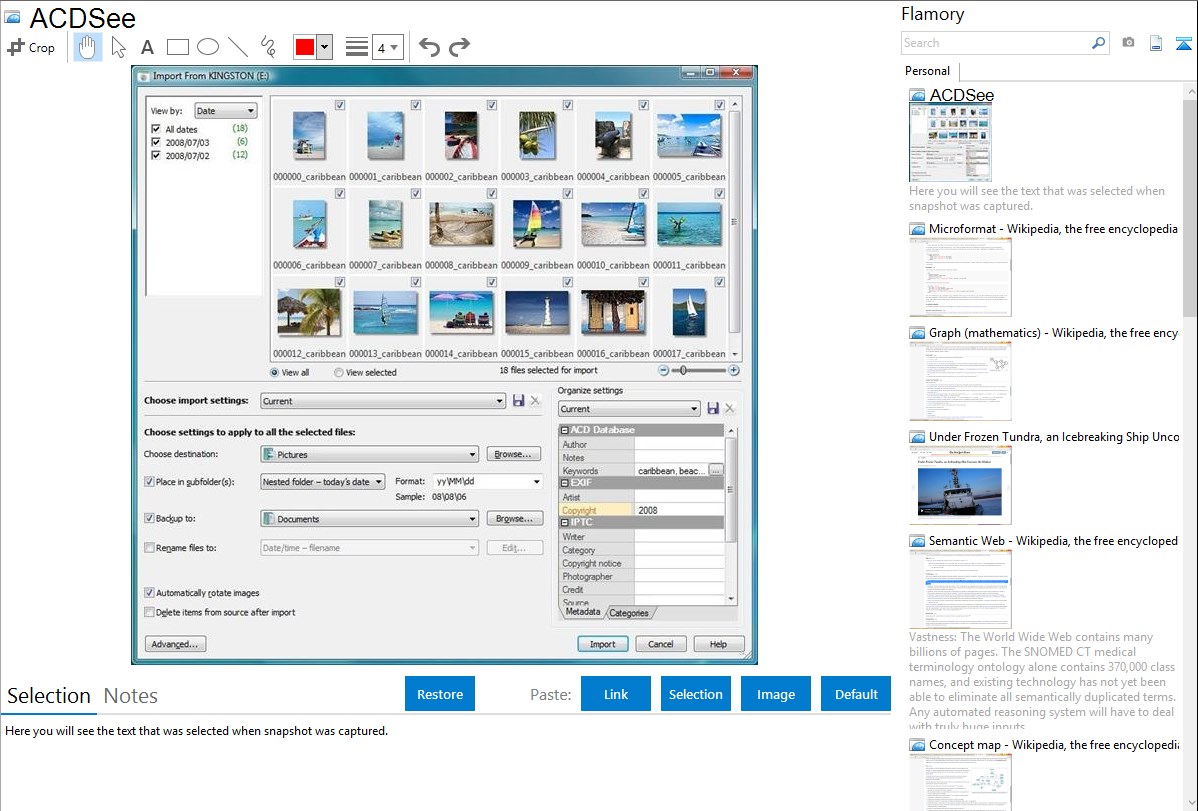The width and height of the screenshot is (1198, 811).
Task: Click the Semantic Web snapshot entry icon
Action: point(917,541)
